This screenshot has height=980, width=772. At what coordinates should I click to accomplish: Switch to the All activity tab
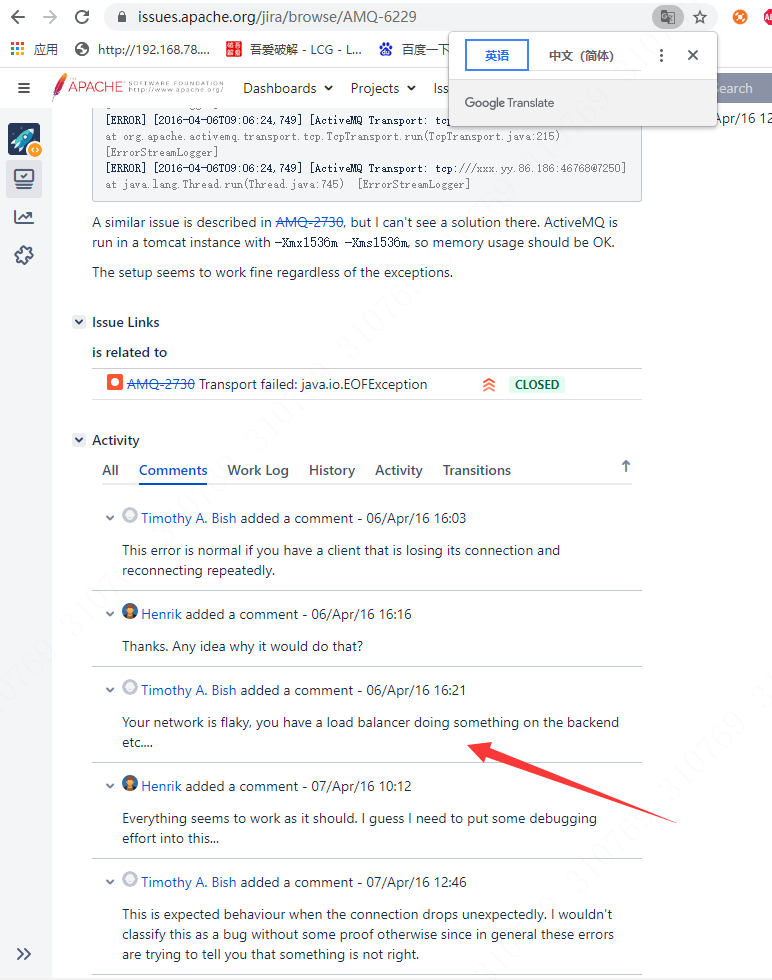(110, 470)
